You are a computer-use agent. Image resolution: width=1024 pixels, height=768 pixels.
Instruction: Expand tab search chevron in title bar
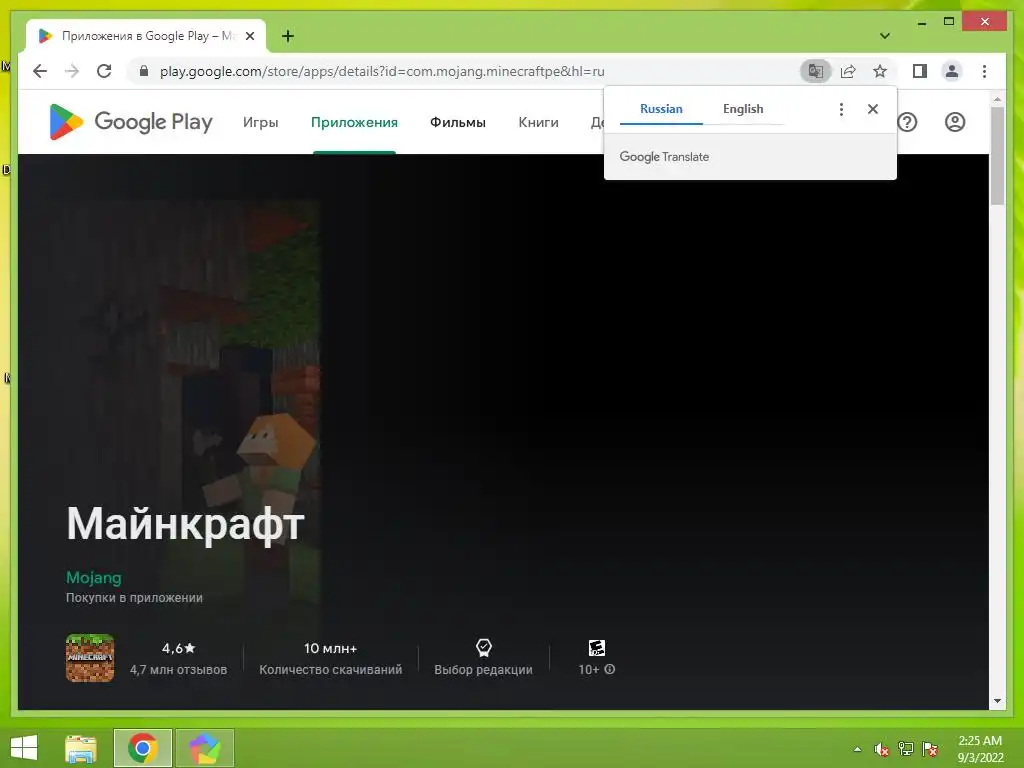click(x=884, y=36)
